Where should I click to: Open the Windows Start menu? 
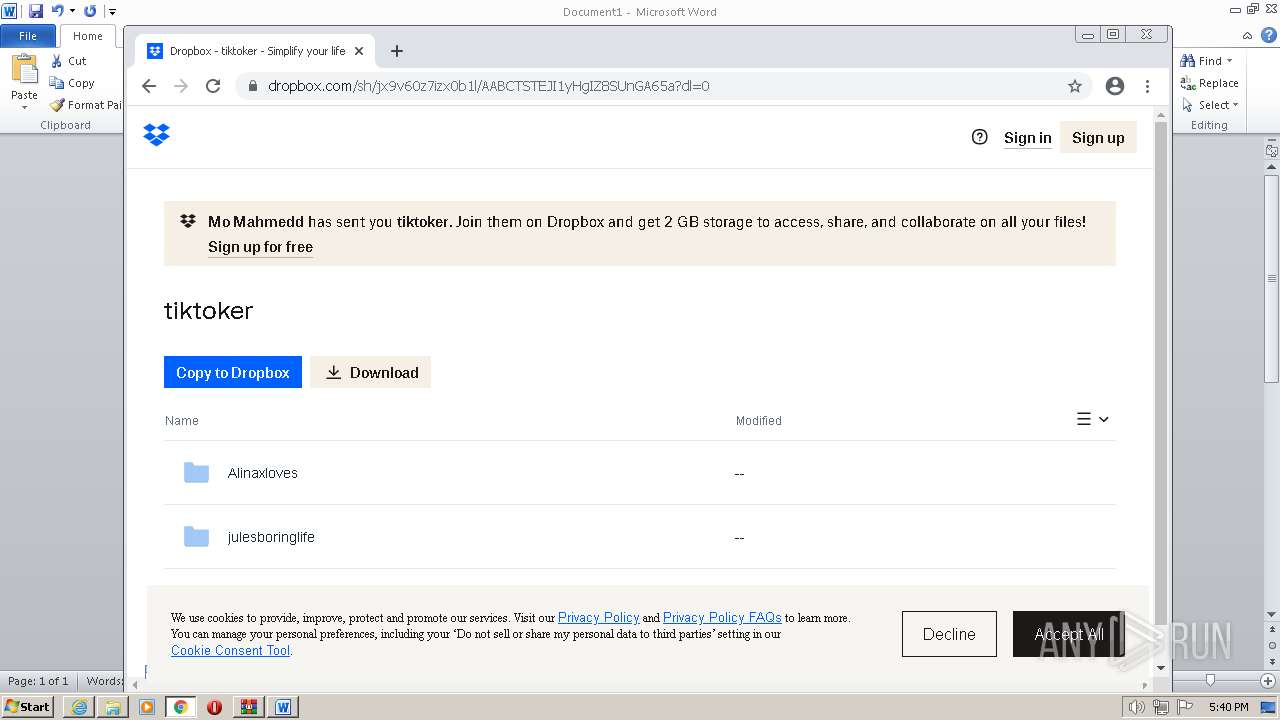28,707
